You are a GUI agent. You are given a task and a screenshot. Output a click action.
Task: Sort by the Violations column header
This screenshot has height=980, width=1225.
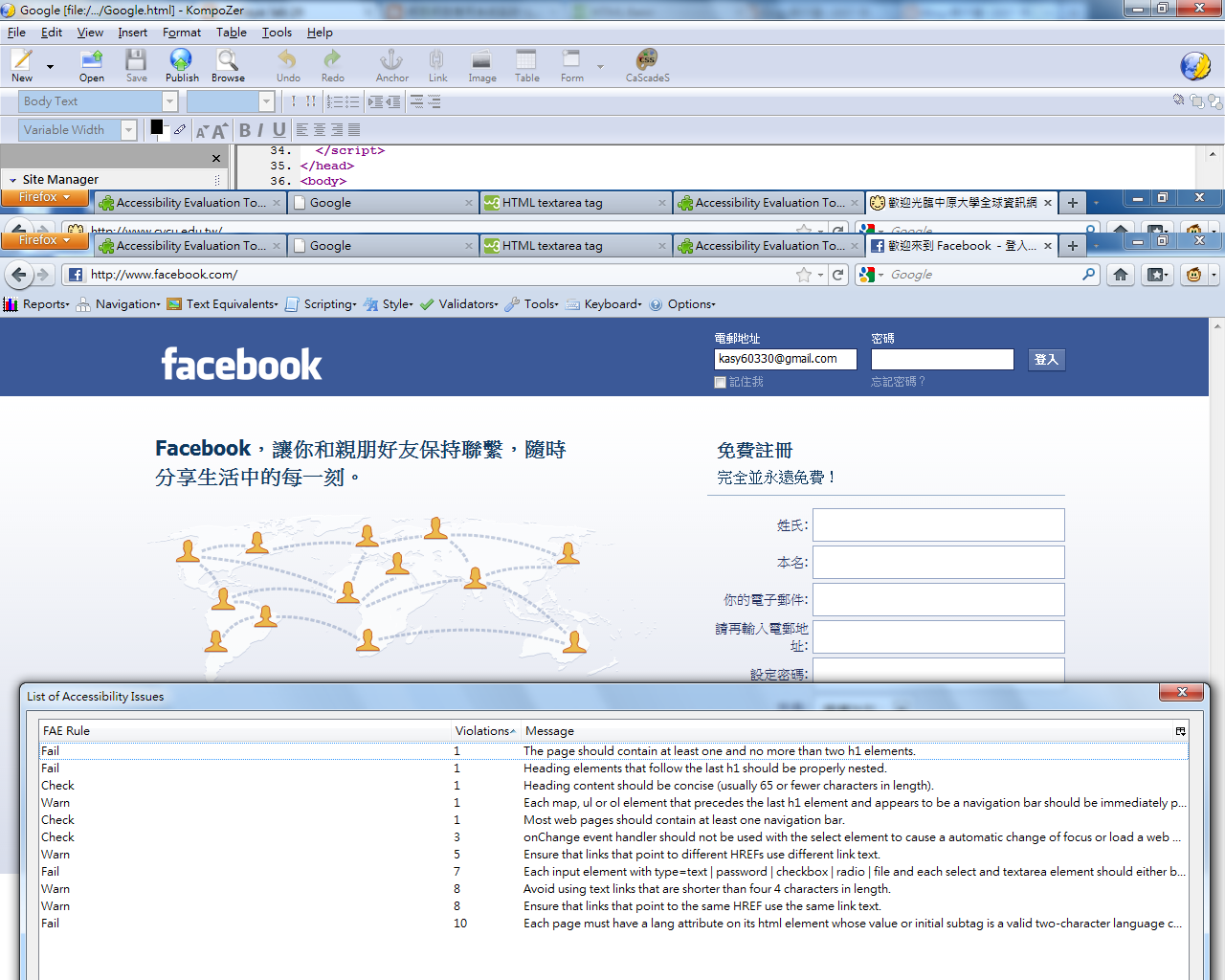[484, 731]
